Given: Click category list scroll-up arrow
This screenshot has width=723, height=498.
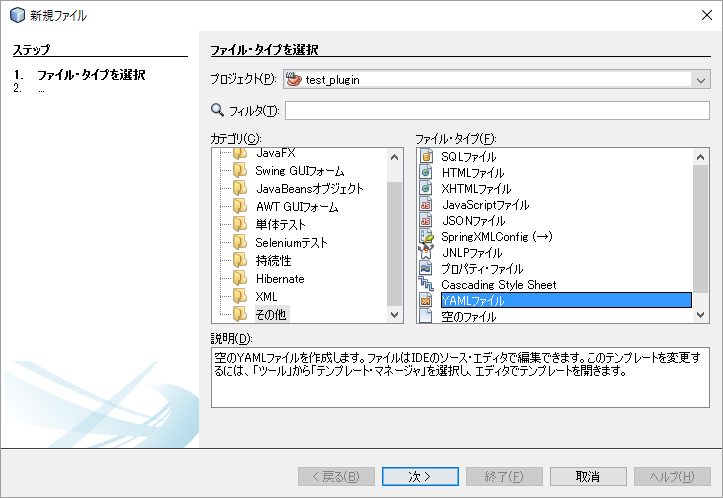Looking at the screenshot, I should tap(394, 157).
